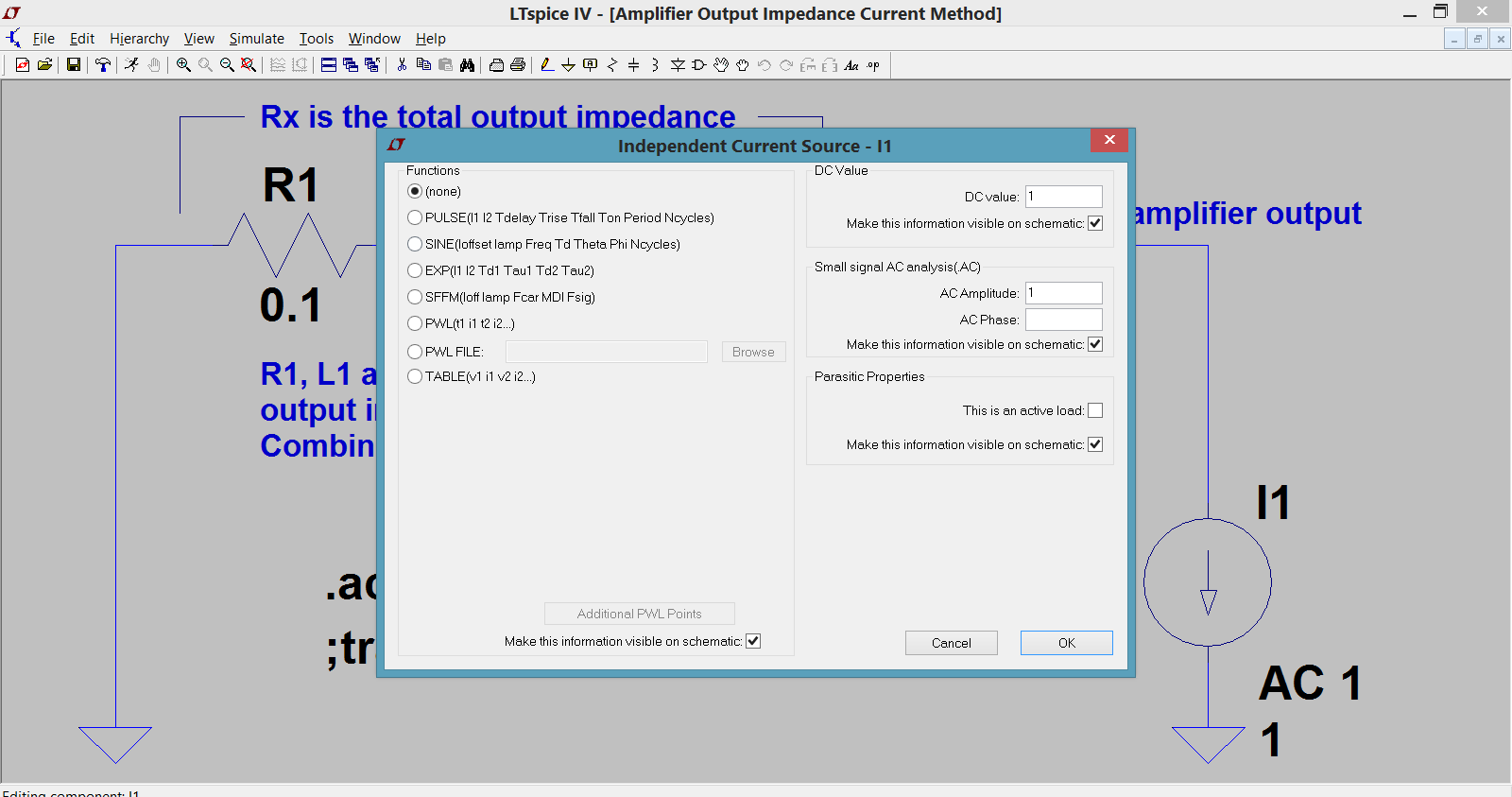Open the Simulate menu

tap(256, 39)
